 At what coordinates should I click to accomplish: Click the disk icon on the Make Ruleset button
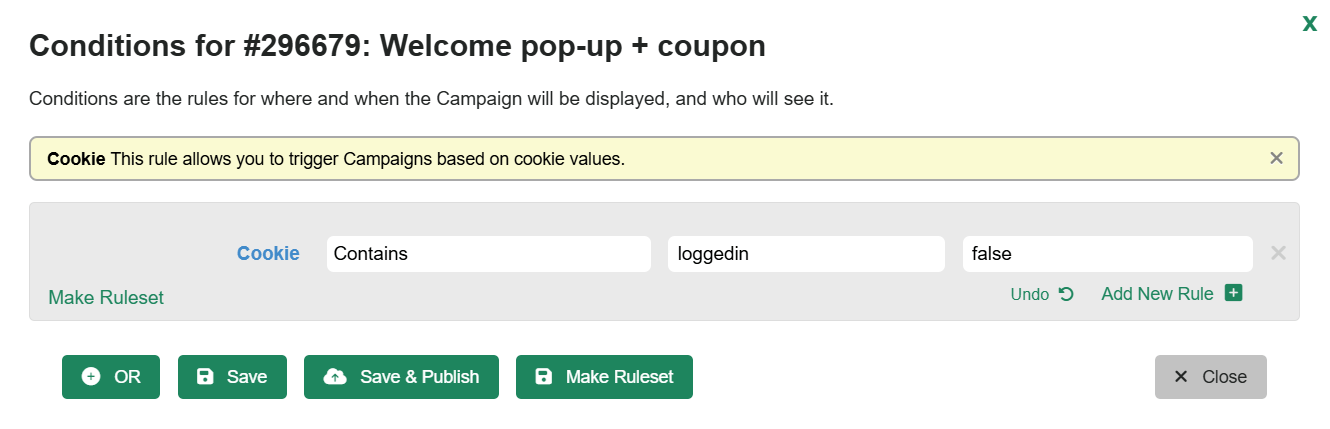543,377
